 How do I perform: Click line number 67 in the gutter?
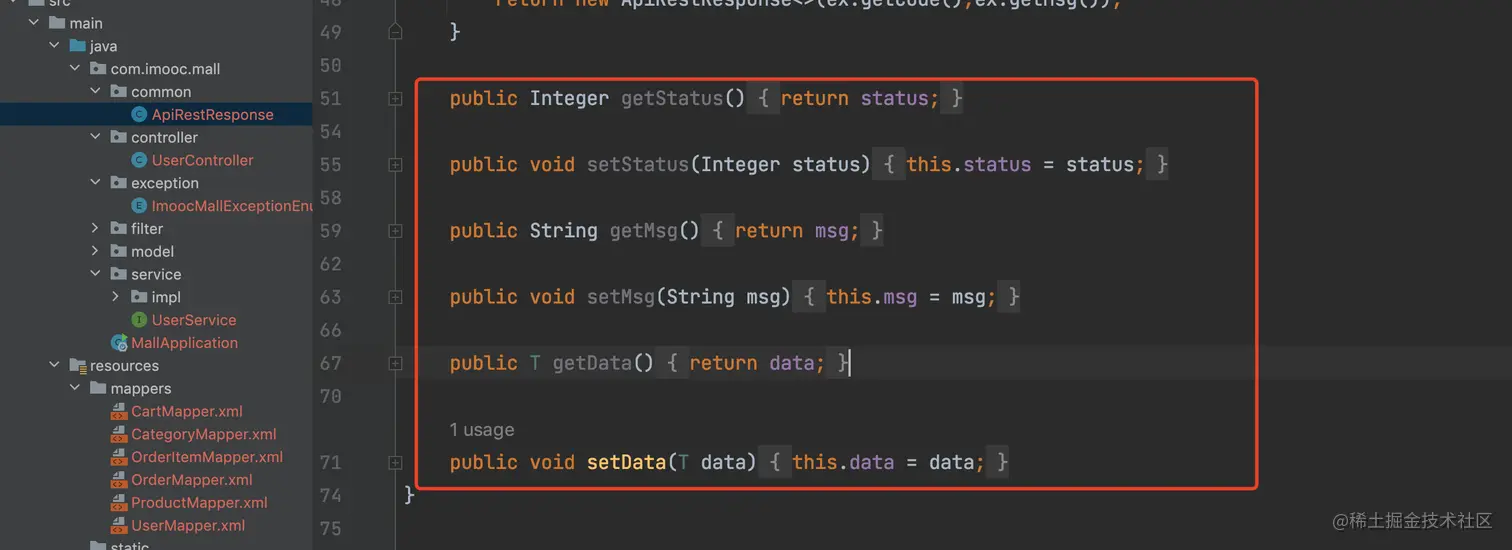pyautogui.click(x=331, y=363)
